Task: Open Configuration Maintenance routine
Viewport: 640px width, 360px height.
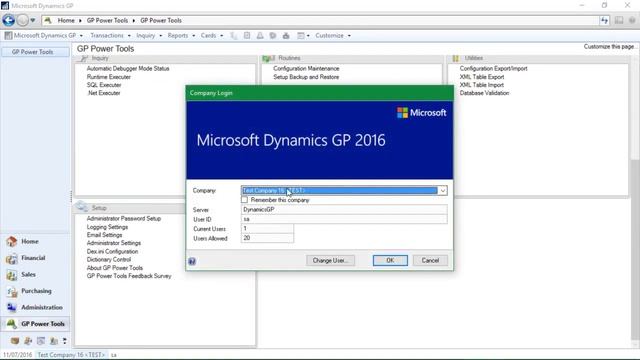Action: (306, 69)
